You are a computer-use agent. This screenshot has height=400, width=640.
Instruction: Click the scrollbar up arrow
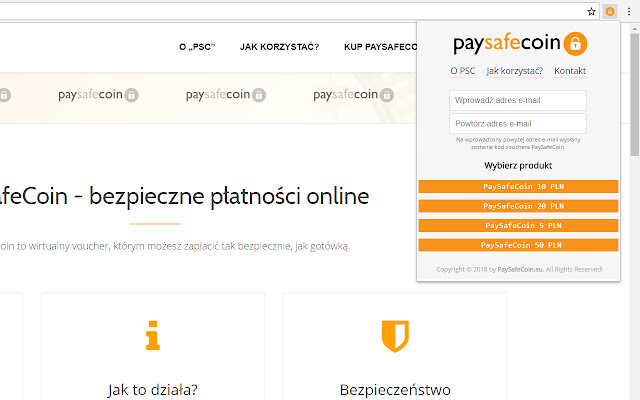pos(635,29)
